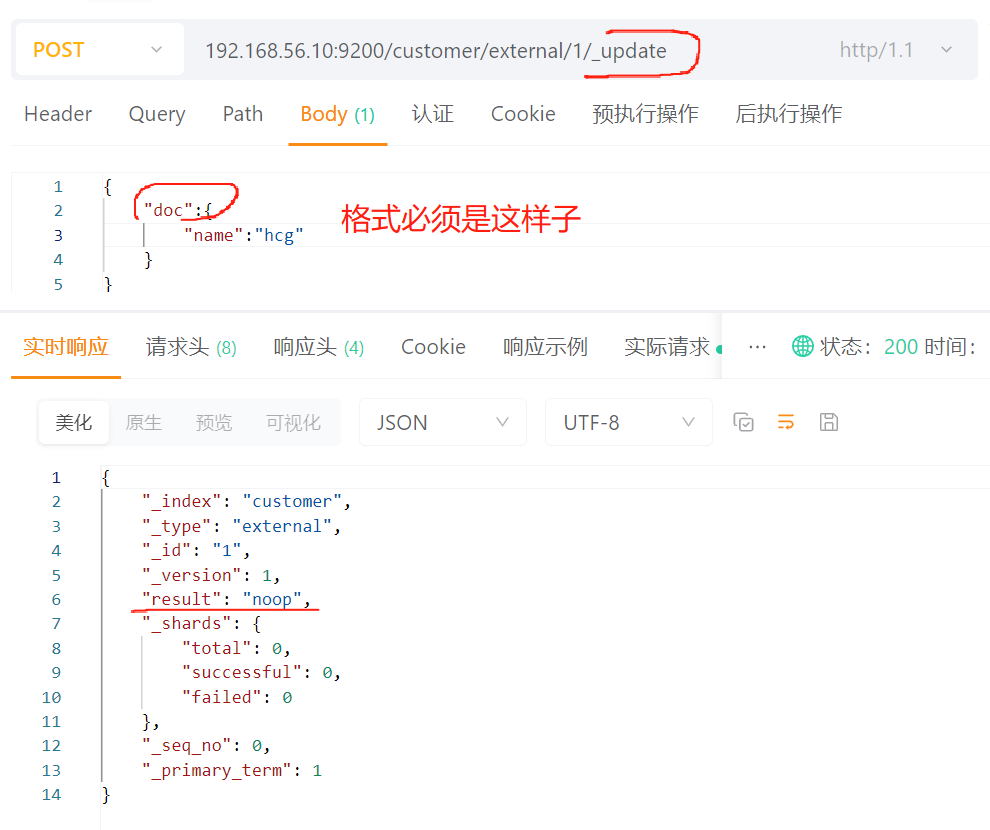The height and width of the screenshot is (830, 990).
Task: Click the "result": "noop" response line
Action: pos(226,599)
